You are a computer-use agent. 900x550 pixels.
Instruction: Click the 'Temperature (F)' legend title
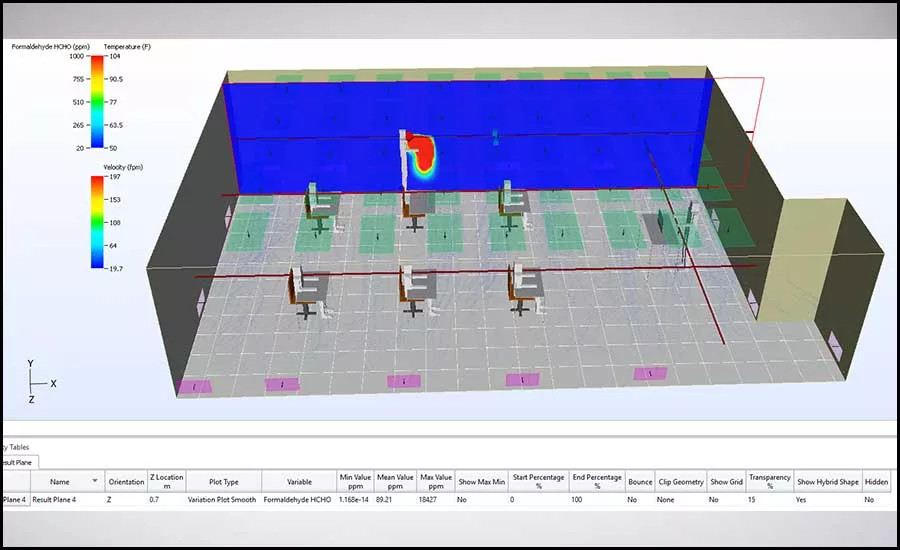127,47
